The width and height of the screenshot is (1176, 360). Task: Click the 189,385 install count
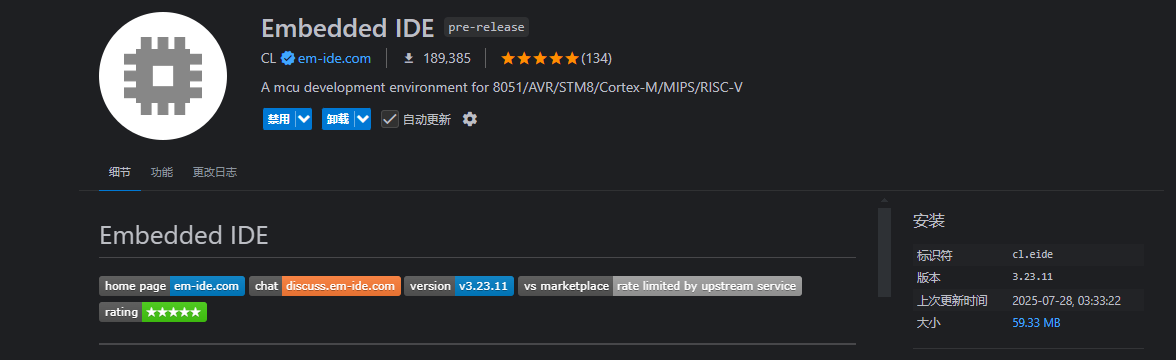click(x=447, y=58)
